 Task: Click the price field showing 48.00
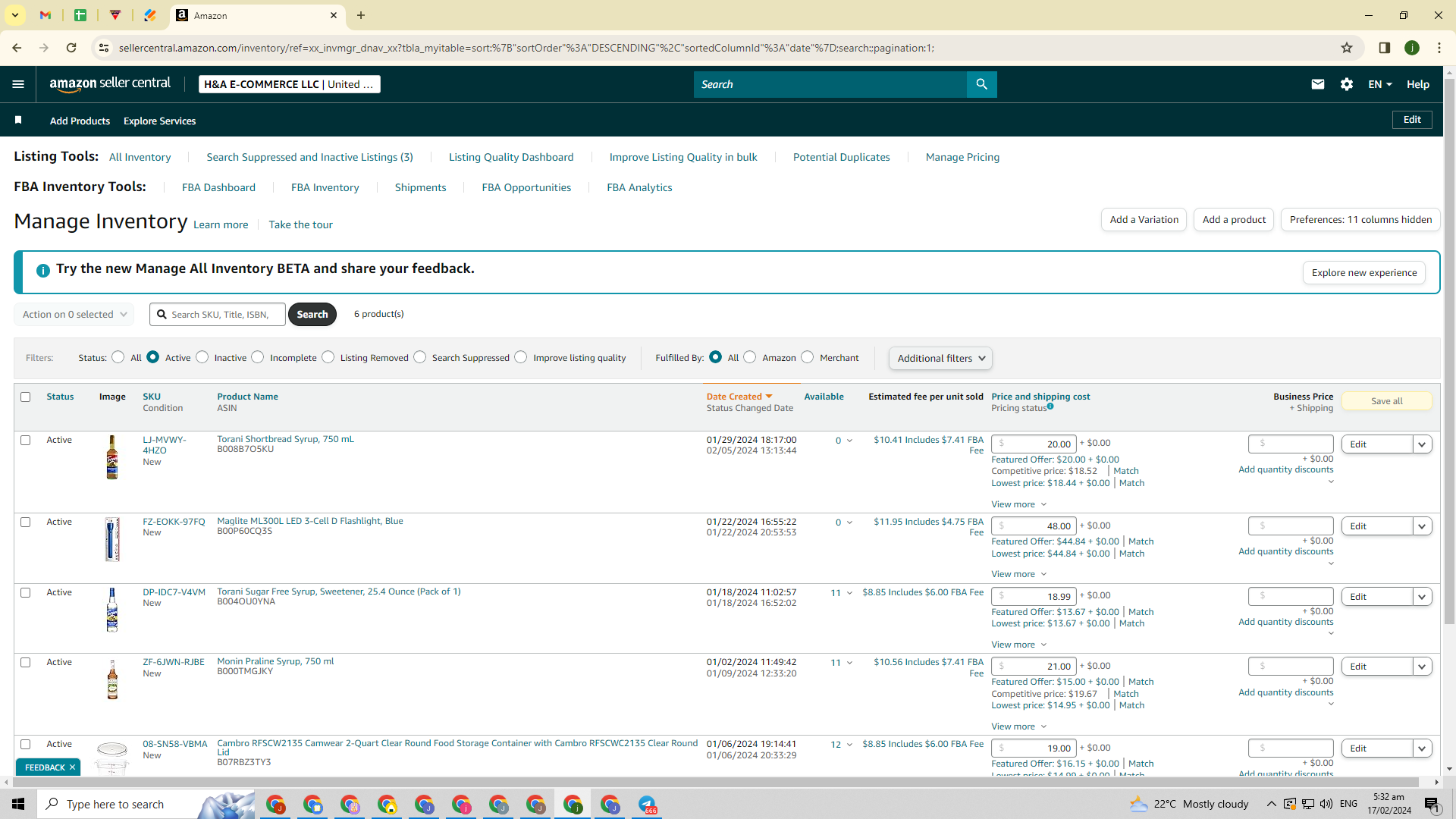pyautogui.click(x=1034, y=526)
